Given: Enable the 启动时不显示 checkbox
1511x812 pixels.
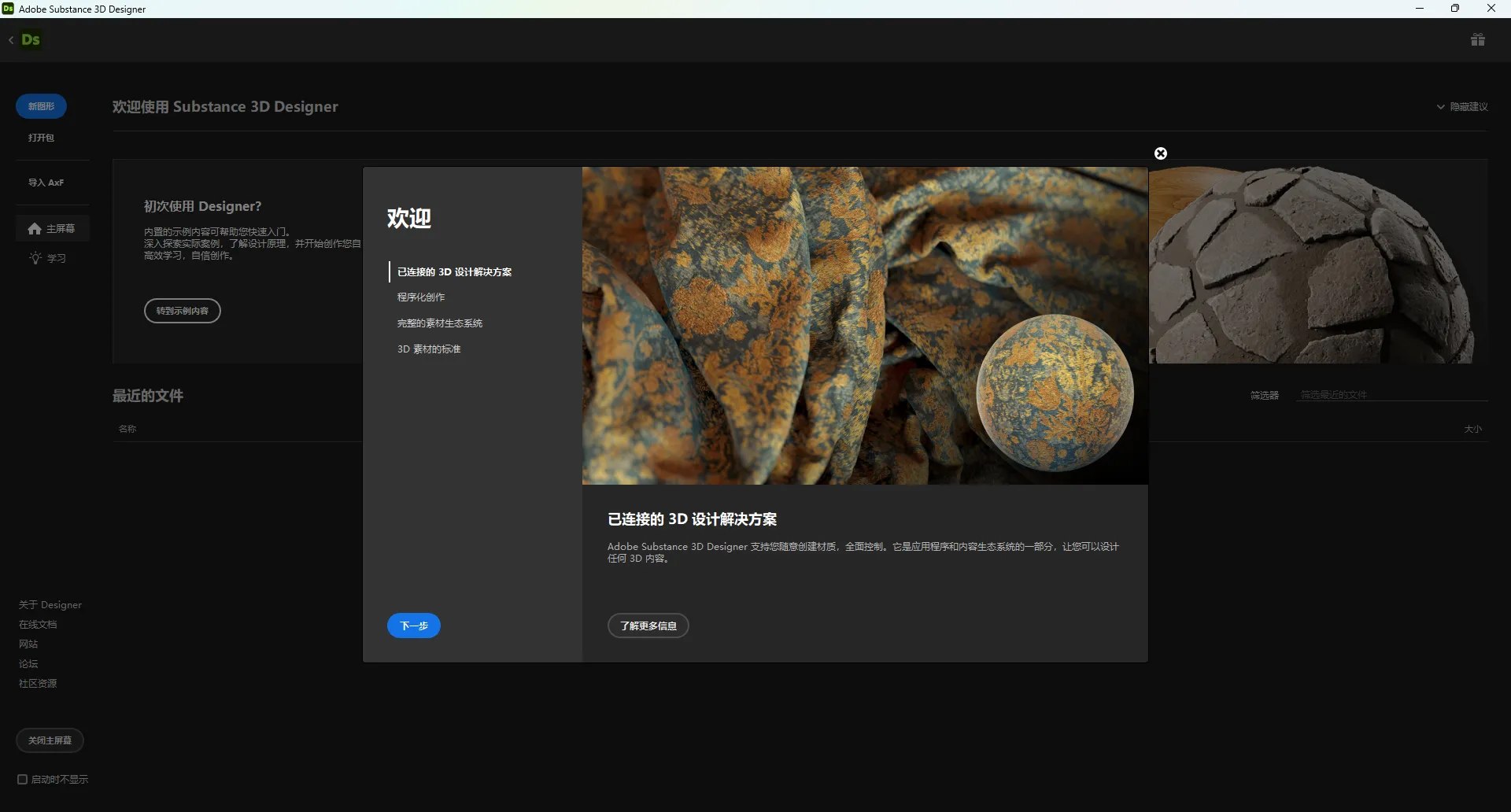Looking at the screenshot, I should coord(22,780).
